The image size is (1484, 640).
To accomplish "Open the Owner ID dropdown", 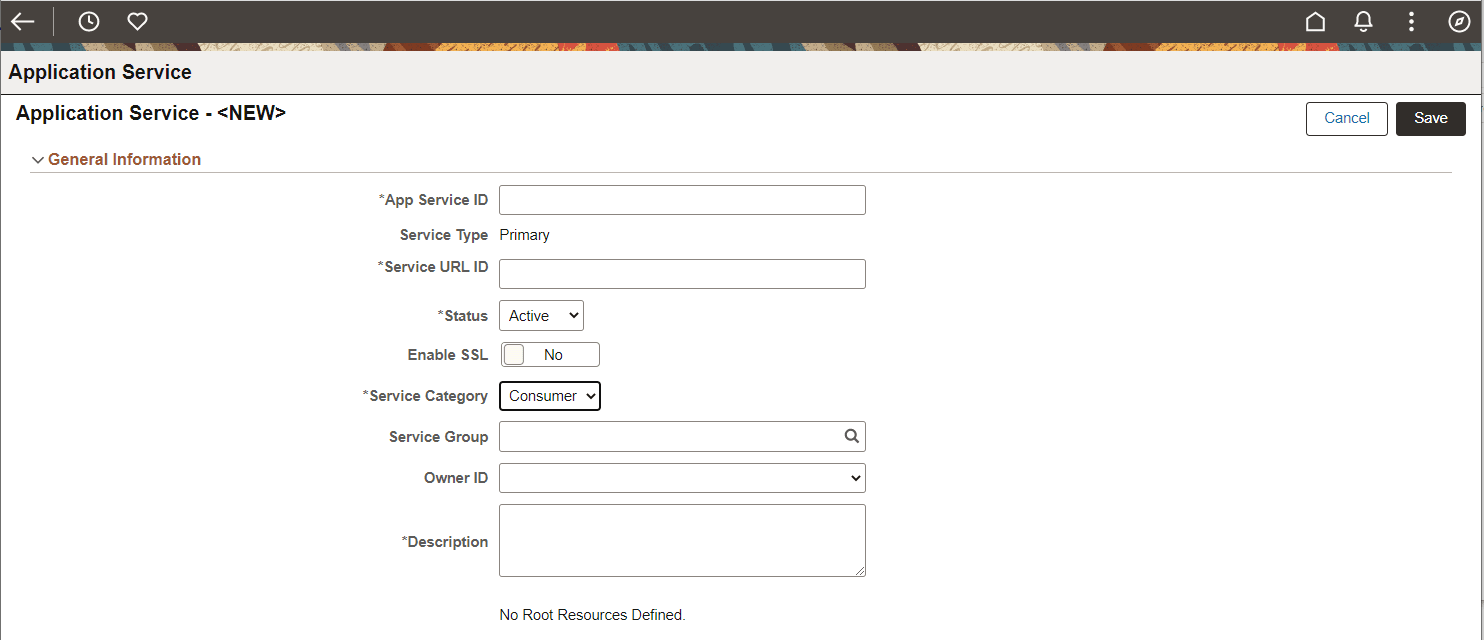I will pyautogui.click(x=682, y=477).
